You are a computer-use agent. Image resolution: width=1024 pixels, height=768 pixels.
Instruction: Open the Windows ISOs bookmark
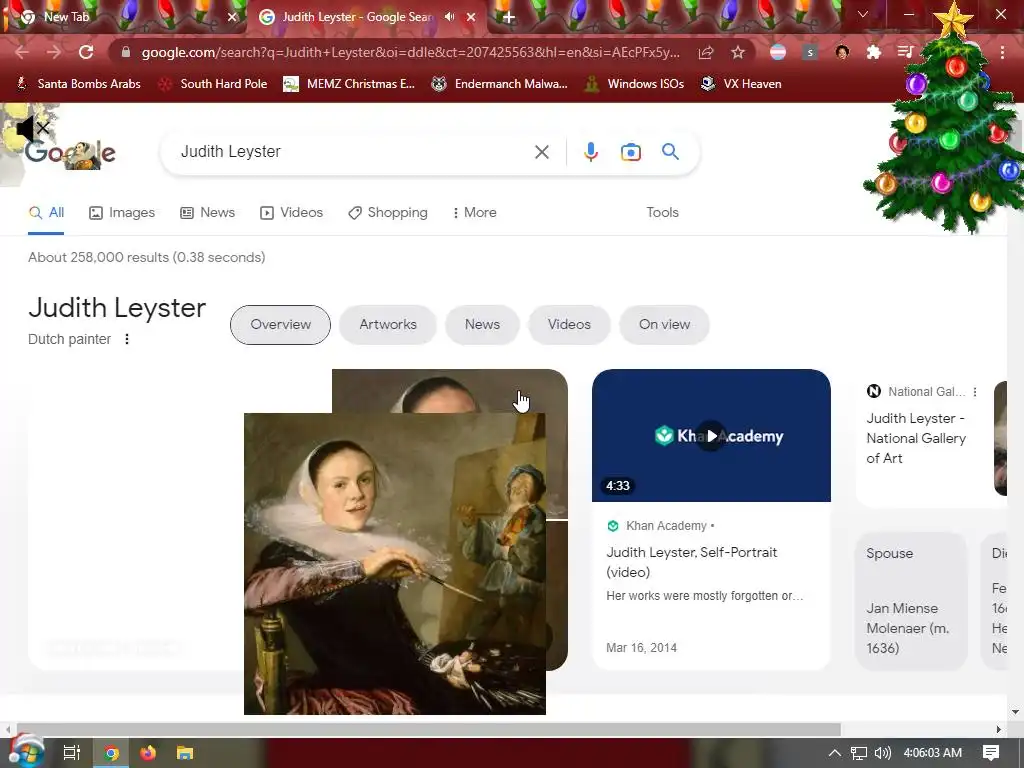click(634, 84)
